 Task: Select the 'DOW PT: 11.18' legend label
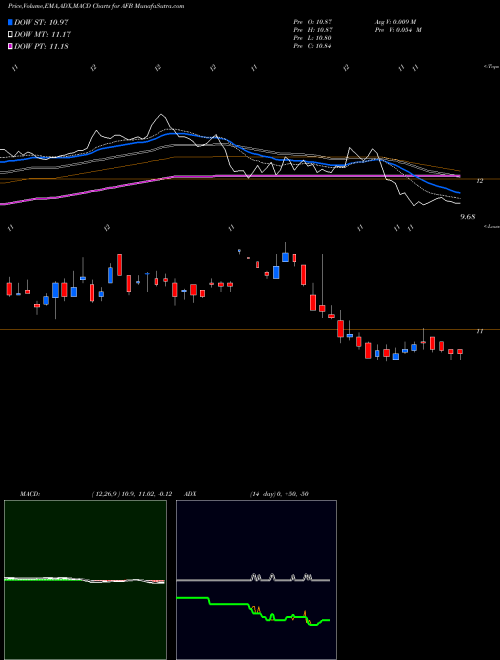coord(41,46)
